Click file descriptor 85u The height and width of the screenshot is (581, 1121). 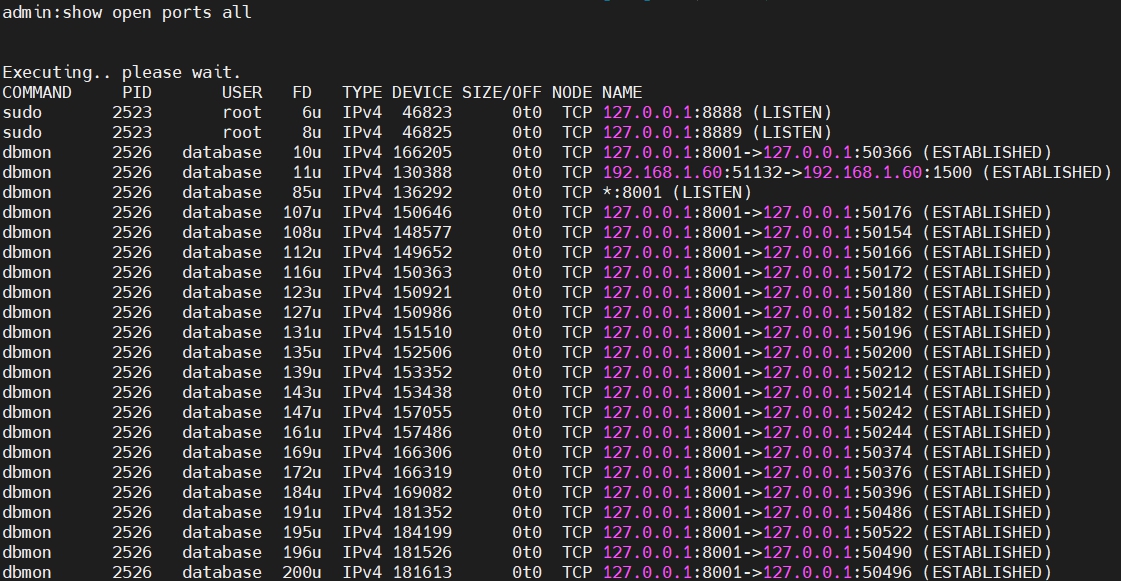[x=297, y=192]
